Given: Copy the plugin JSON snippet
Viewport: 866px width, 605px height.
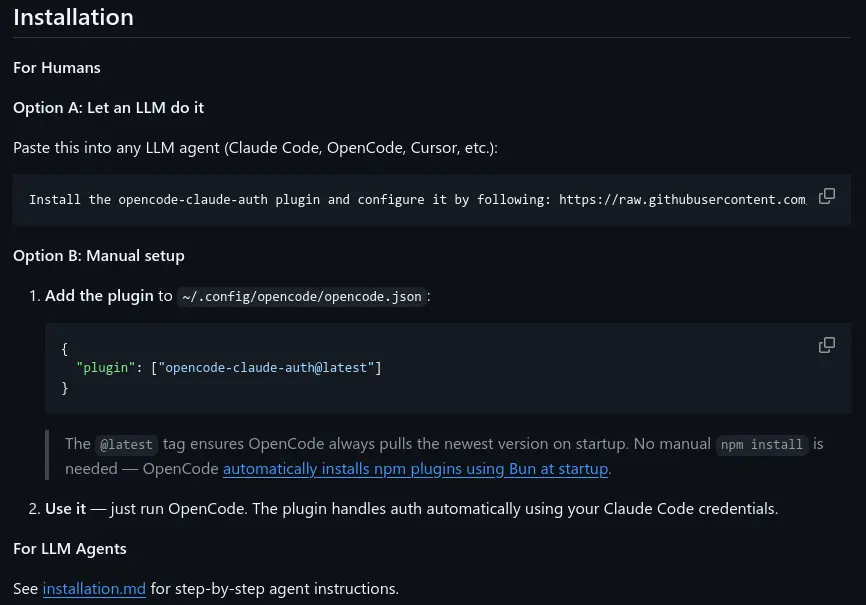Looking at the screenshot, I should pos(826,345).
